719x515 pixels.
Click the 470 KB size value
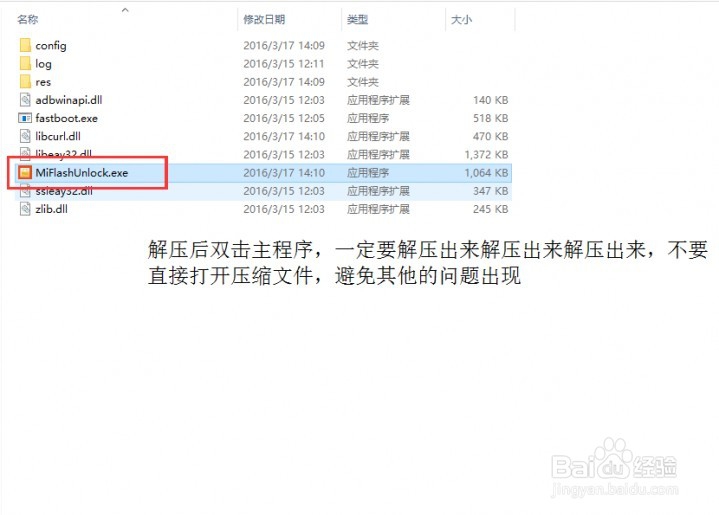coord(491,136)
